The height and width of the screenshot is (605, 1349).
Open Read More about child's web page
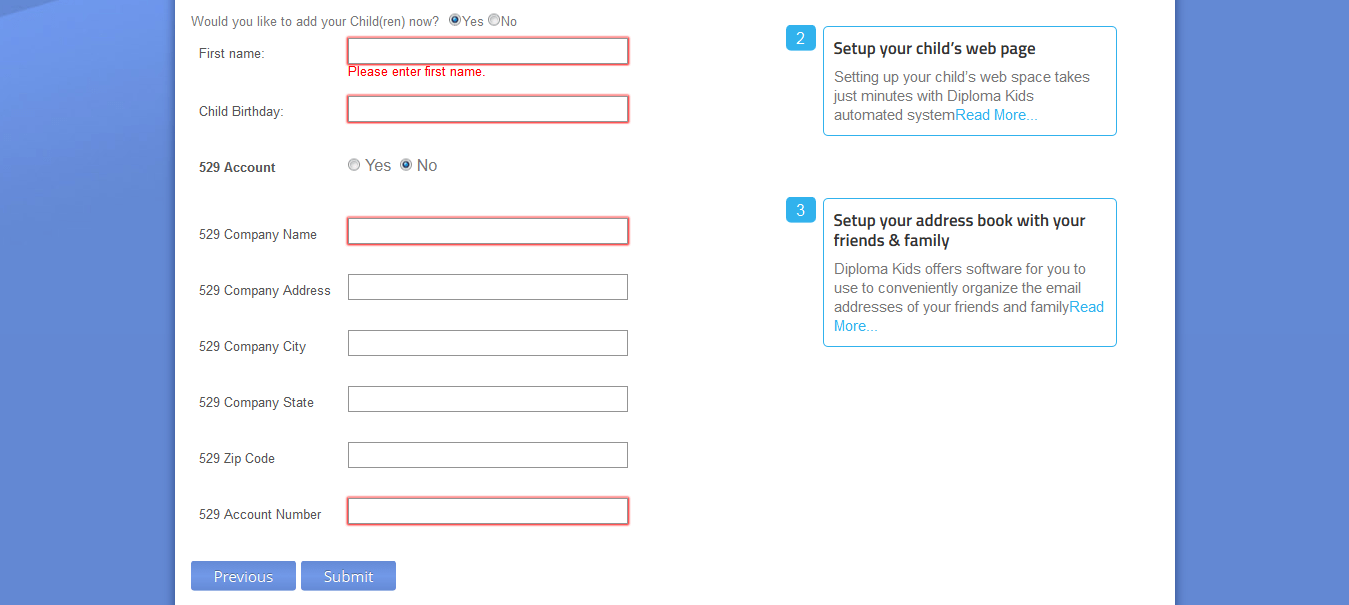click(x=995, y=114)
